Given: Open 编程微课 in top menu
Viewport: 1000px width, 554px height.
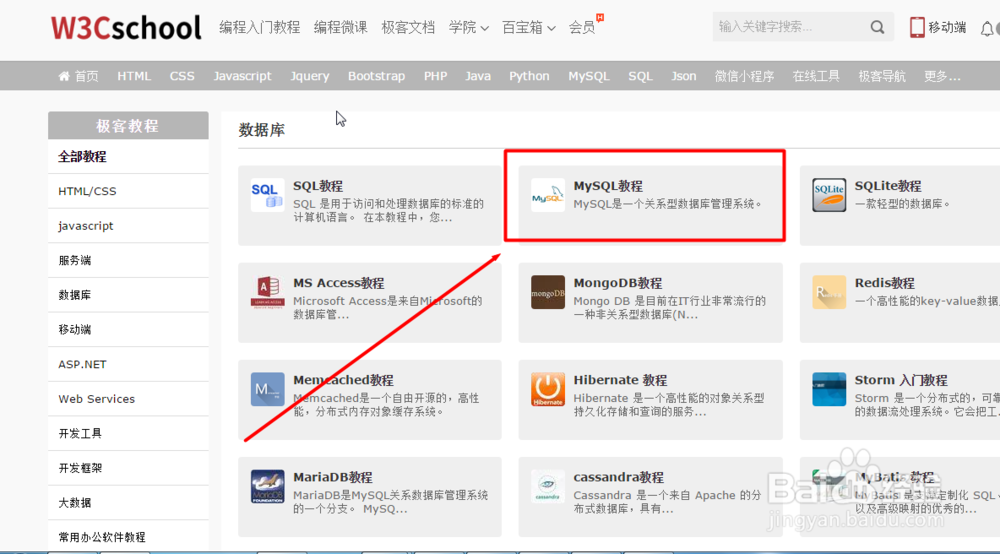Looking at the screenshot, I should 341,27.
